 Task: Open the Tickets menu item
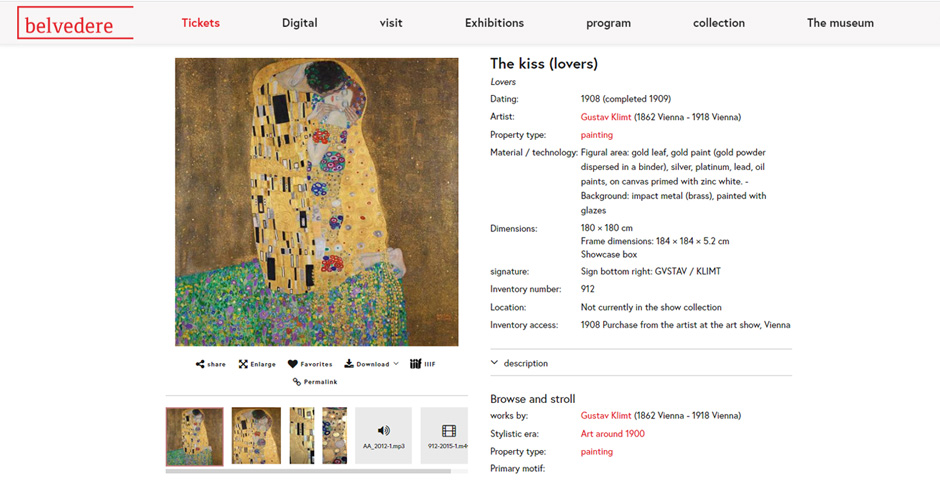201,23
